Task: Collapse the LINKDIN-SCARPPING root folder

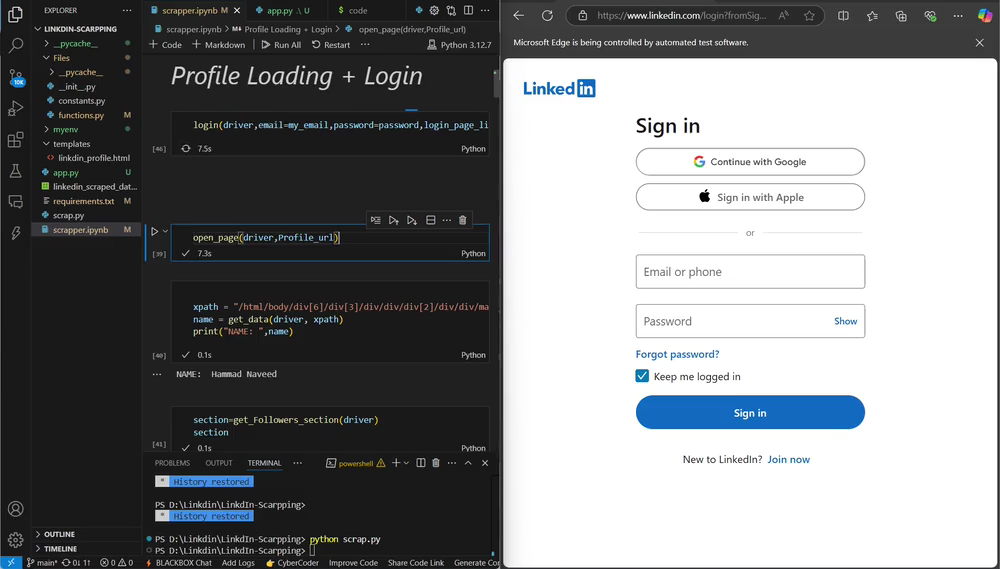Action: pos(76,29)
